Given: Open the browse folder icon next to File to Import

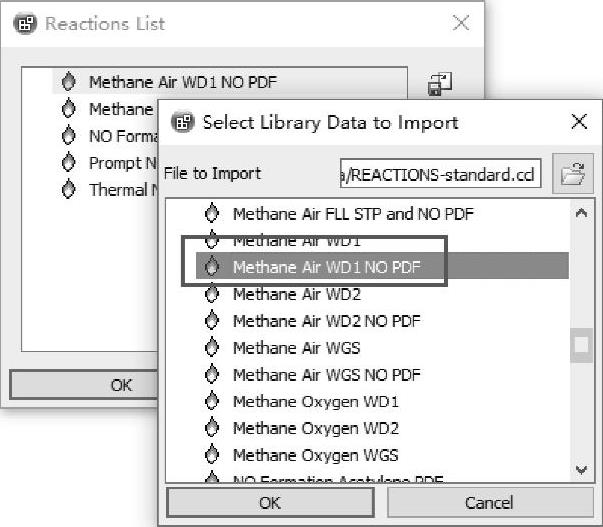Looking at the screenshot, I should coord(573,173).
